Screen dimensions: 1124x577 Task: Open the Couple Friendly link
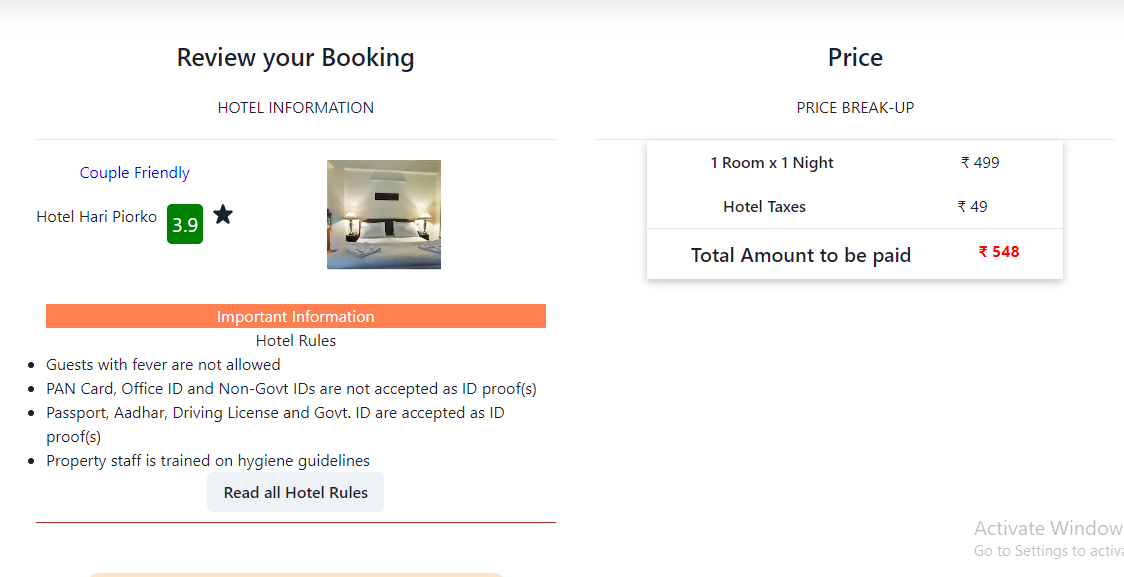[x=134, y=172]
